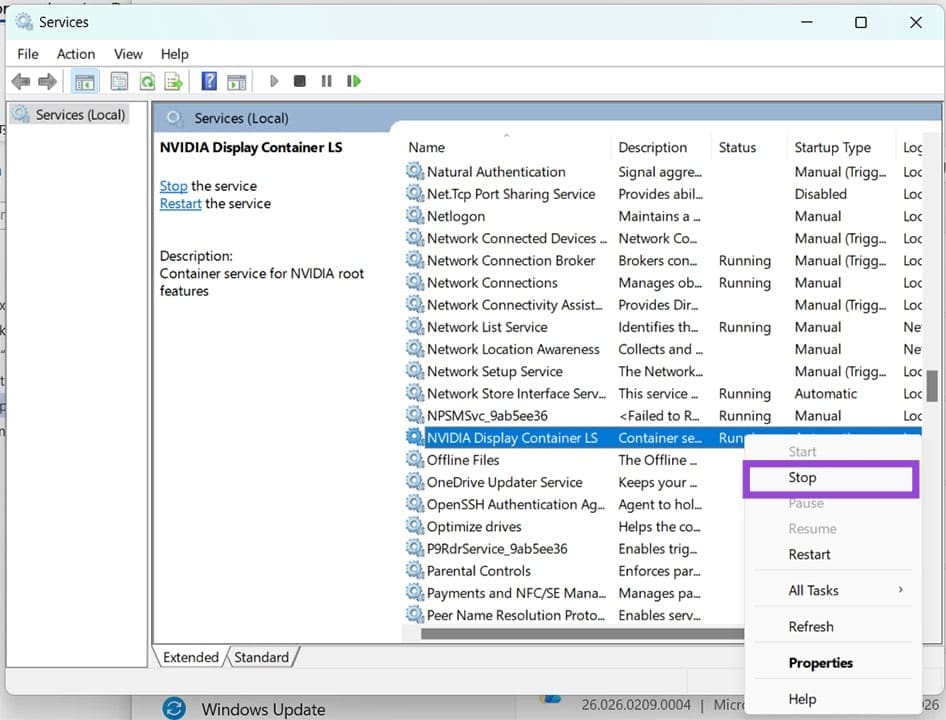
Task: Click the Restart Service toolbar icon
Action: point(353,82)
